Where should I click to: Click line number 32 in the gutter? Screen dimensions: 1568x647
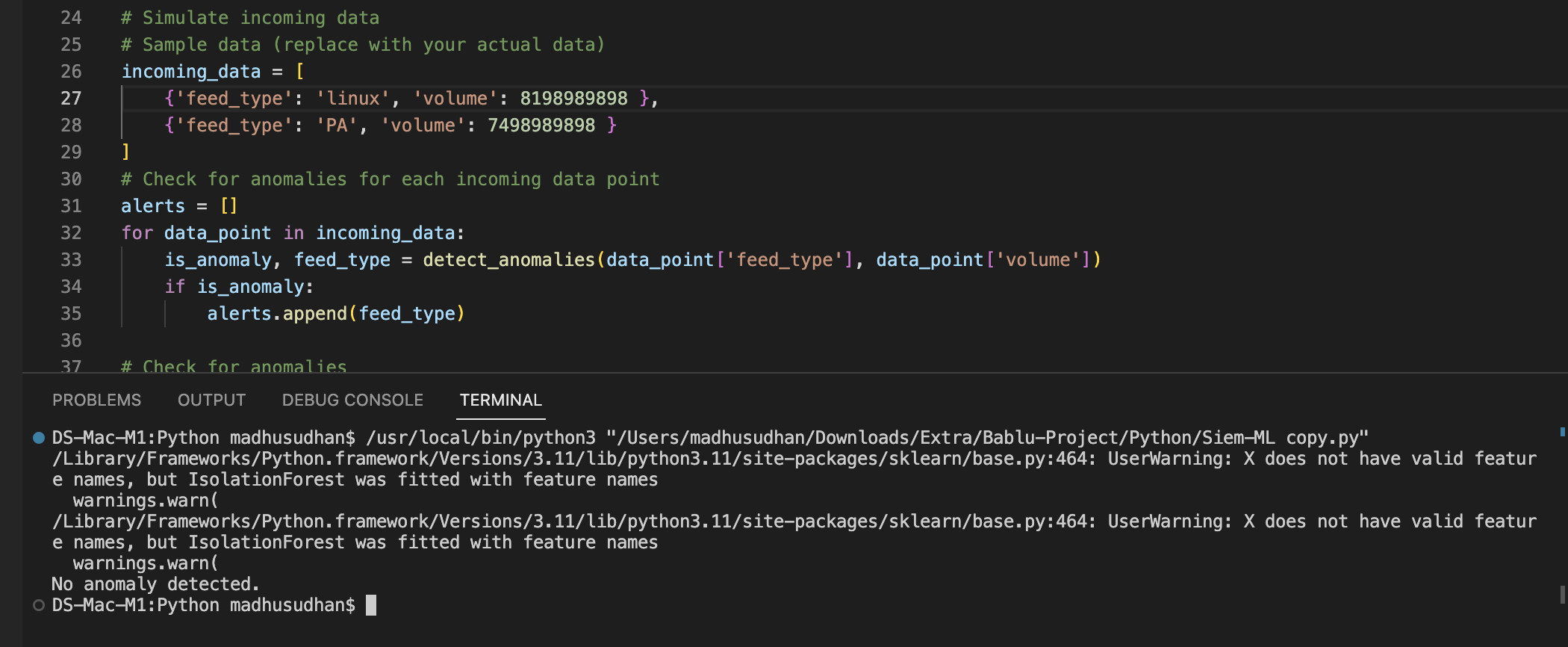pos(71,233)
